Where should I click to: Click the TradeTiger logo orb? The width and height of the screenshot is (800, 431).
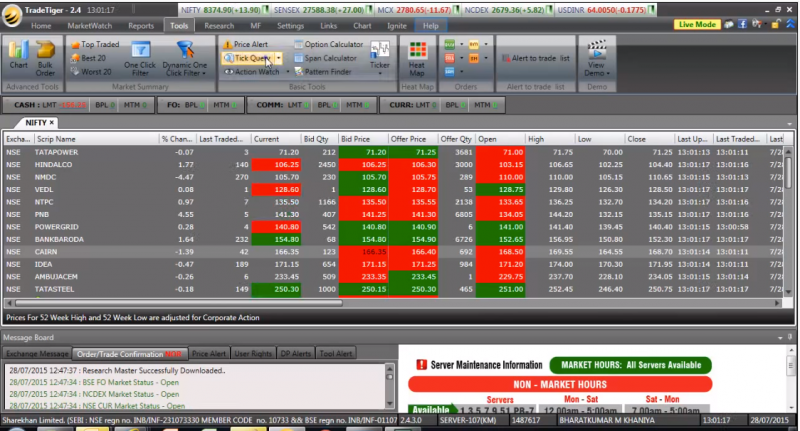point(12,16)
